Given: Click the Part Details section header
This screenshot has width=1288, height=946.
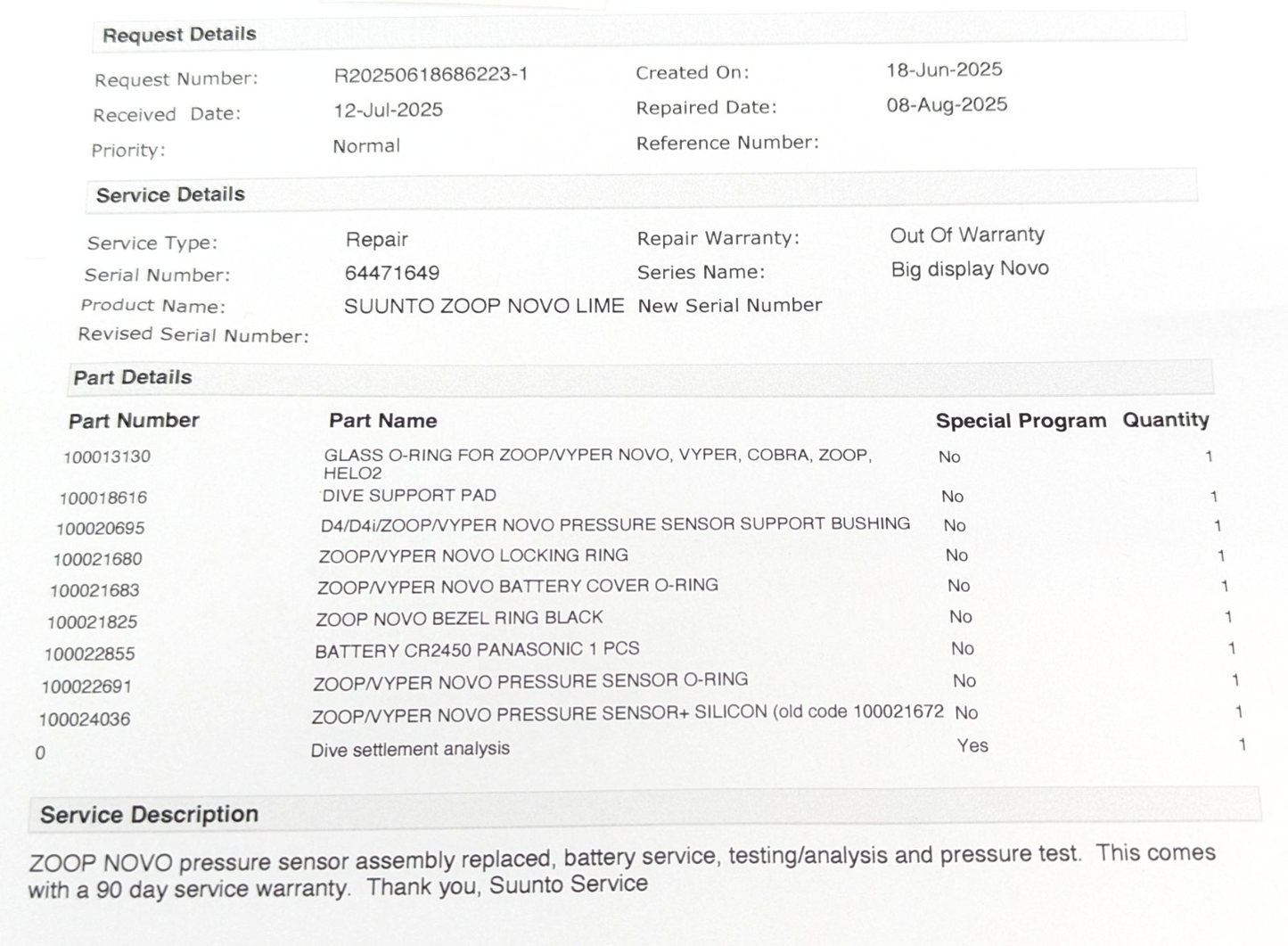Looking at the screenshot, I should [x=133, y=378].
